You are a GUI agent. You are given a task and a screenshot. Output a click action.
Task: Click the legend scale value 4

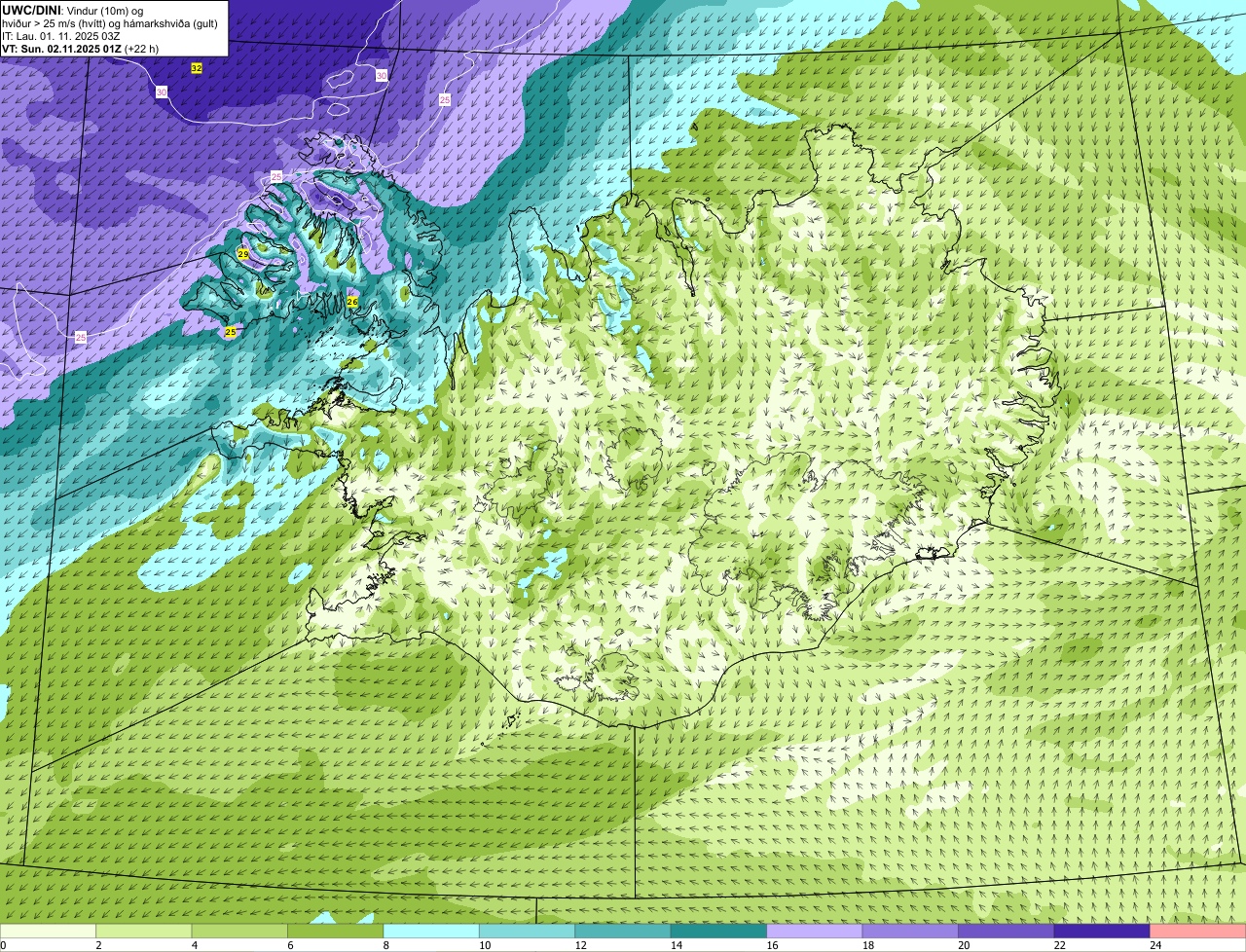click(x=194, y=945)
